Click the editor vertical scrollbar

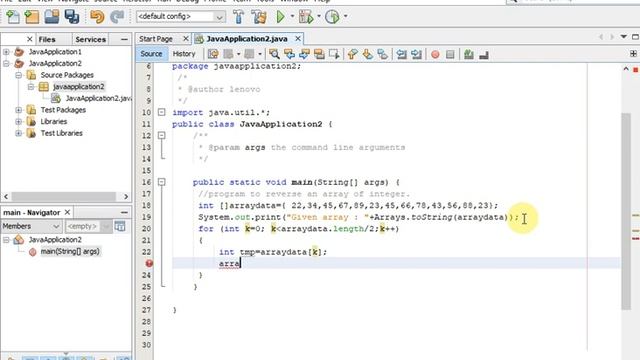click(x=626, y=211)
